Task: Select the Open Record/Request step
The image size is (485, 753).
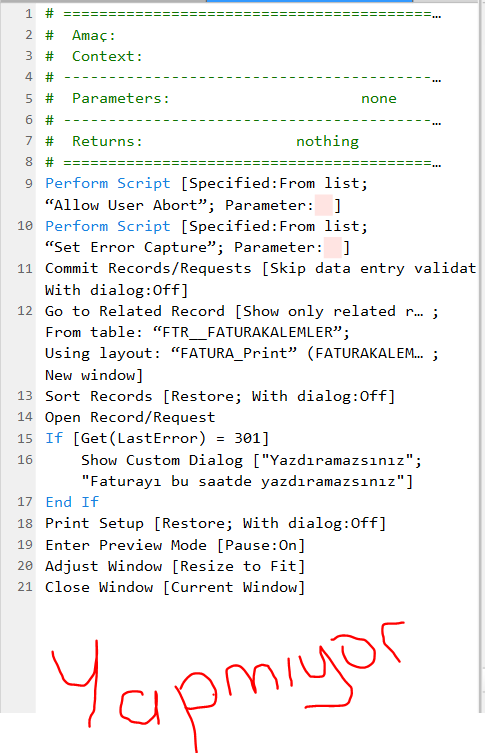Action: click(x=130, y=417)
